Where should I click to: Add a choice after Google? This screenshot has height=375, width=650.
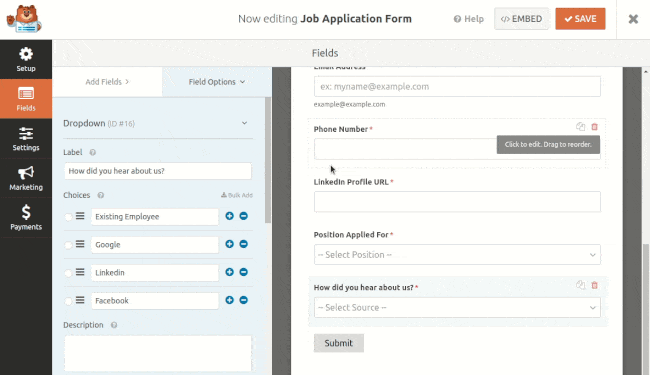click(x=229, y=244)
